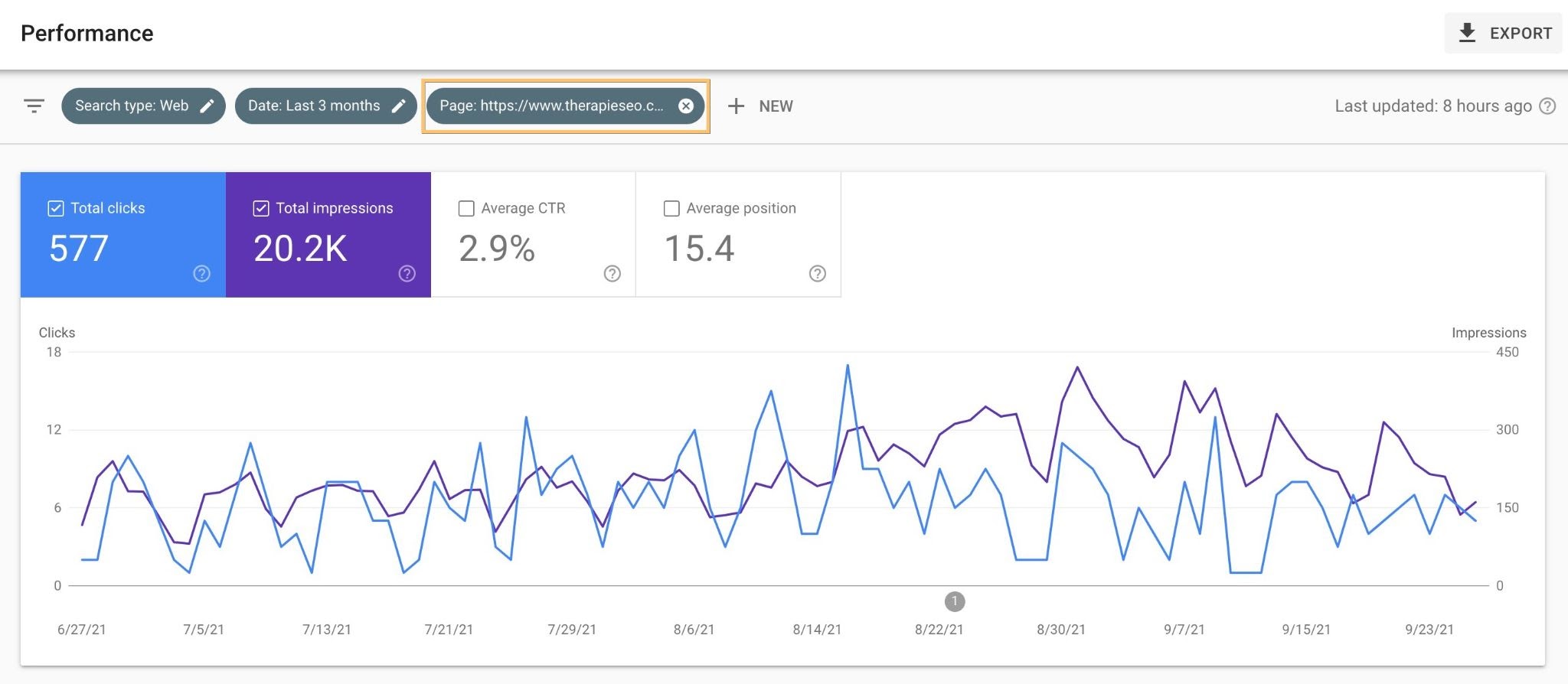Select the annotation marker 1 on timeline
The image size is (1568, 684).
click(955, 601)
